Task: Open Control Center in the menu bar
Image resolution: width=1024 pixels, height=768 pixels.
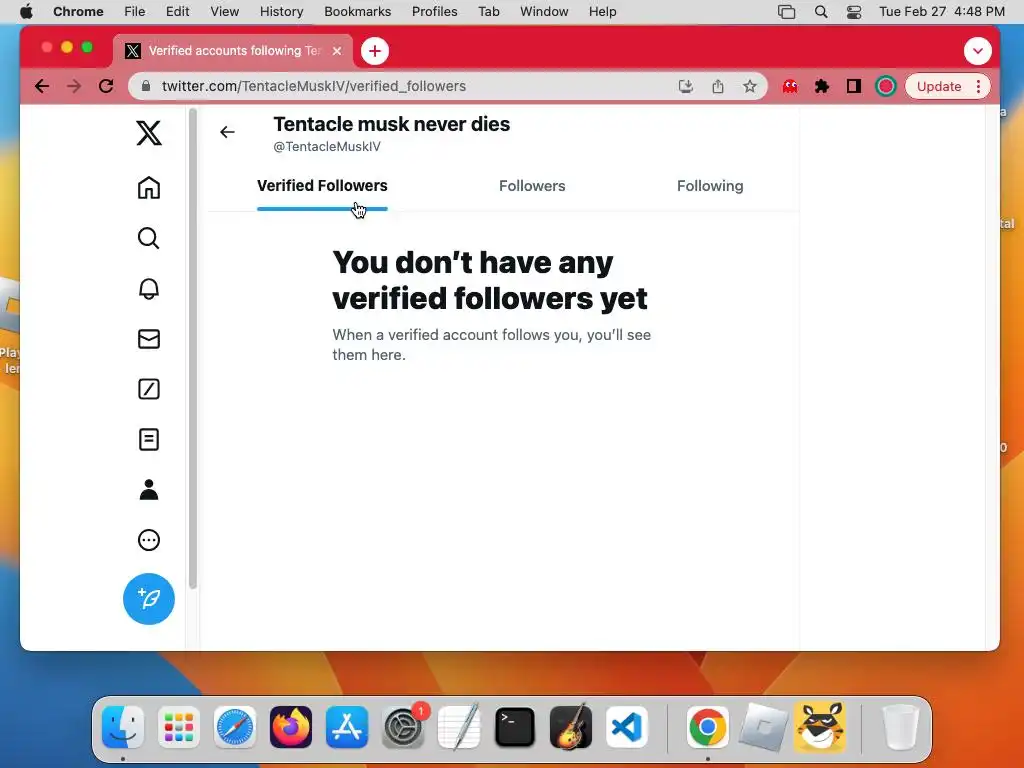Action: pyautogui.click(x=854, y=12)
